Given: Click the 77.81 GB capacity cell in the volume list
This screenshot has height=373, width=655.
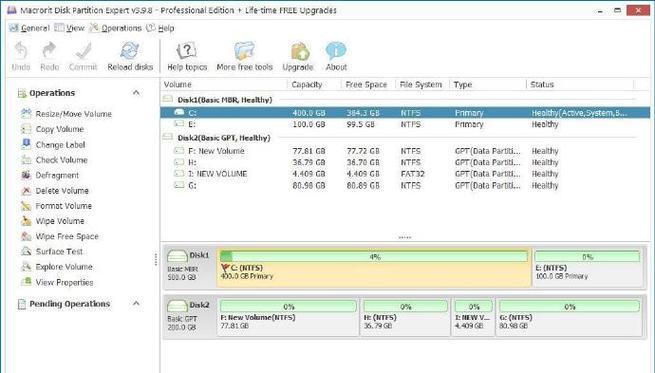Looking at the screenshot, I should (x=309, y=151).
